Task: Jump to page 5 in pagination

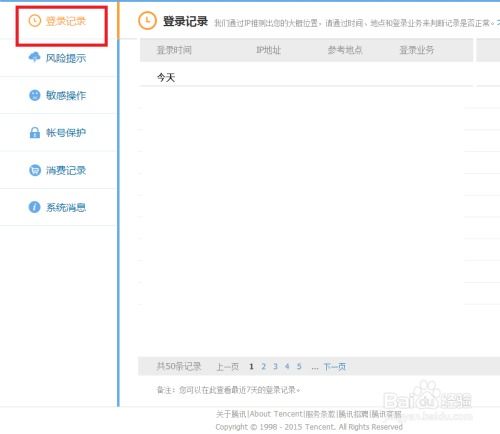Action: pyautogui.click(x=299, y=367)
